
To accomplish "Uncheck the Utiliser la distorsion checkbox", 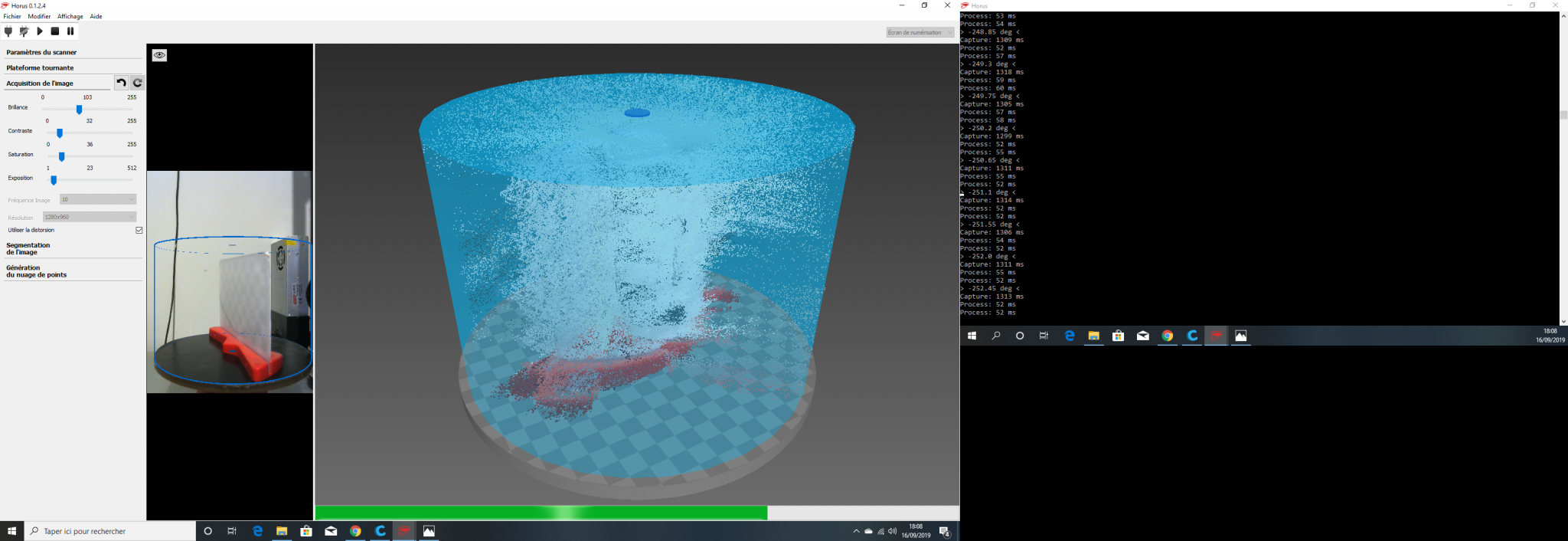I will 139,230.
